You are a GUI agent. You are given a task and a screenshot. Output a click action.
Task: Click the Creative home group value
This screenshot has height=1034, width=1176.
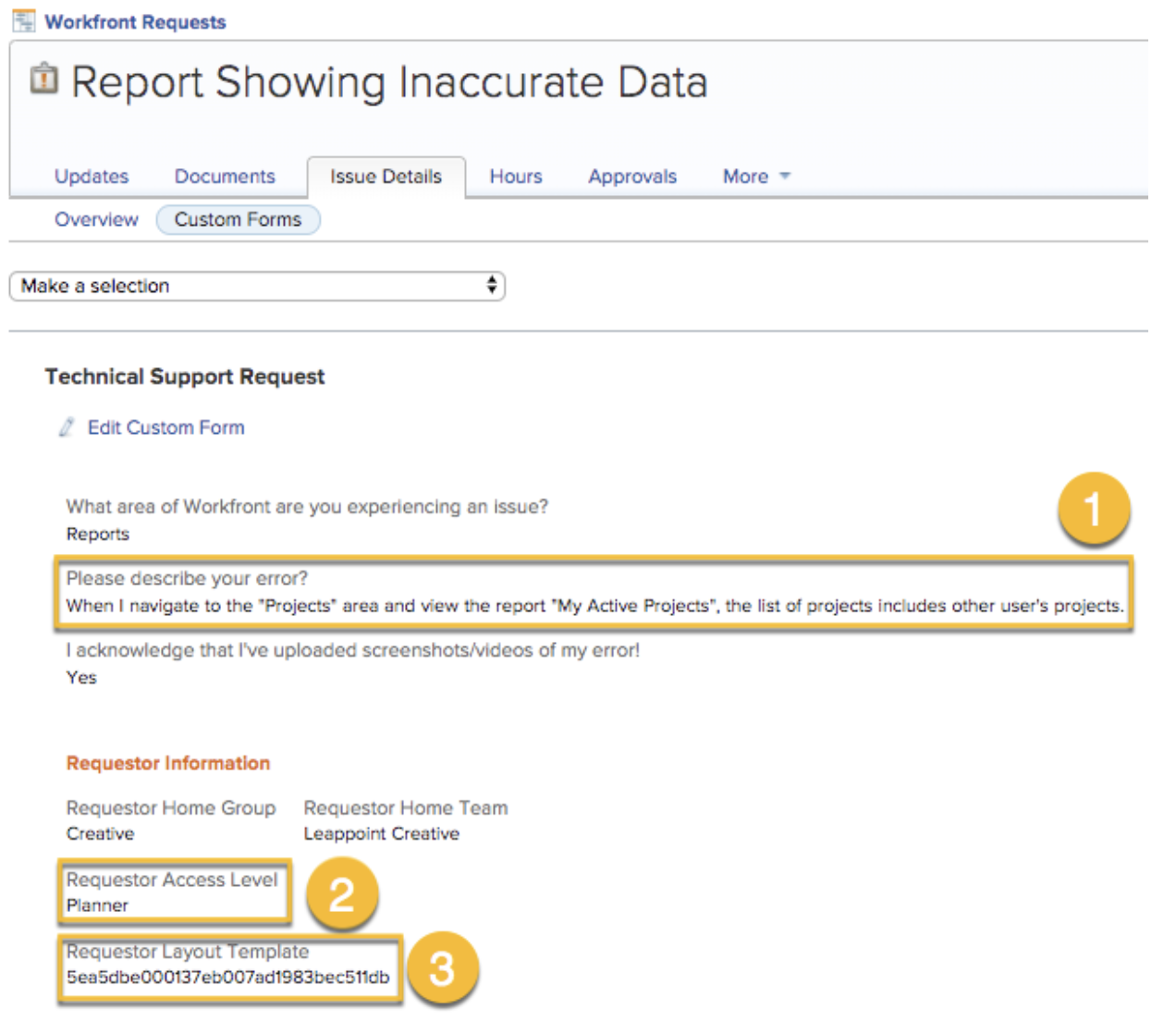coord(100,833)
